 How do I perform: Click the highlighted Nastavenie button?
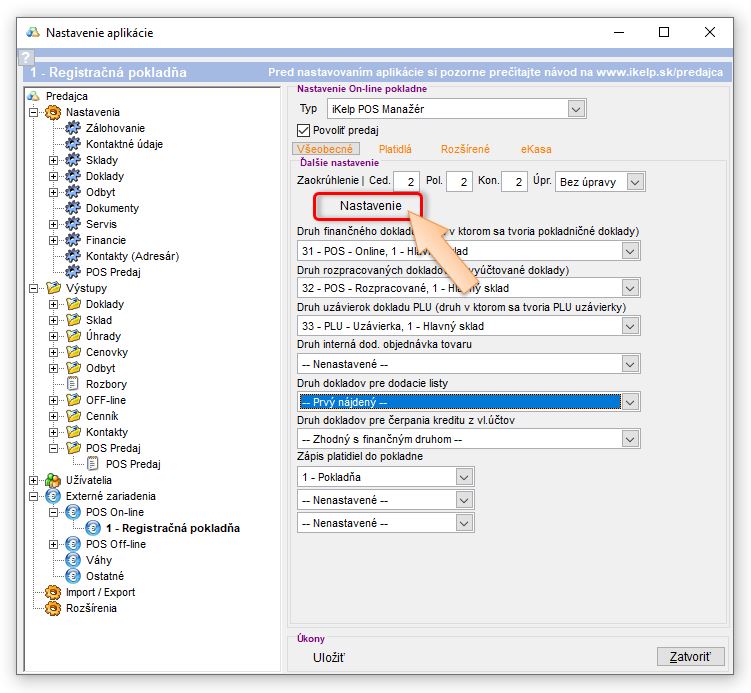tap(370, 206)
